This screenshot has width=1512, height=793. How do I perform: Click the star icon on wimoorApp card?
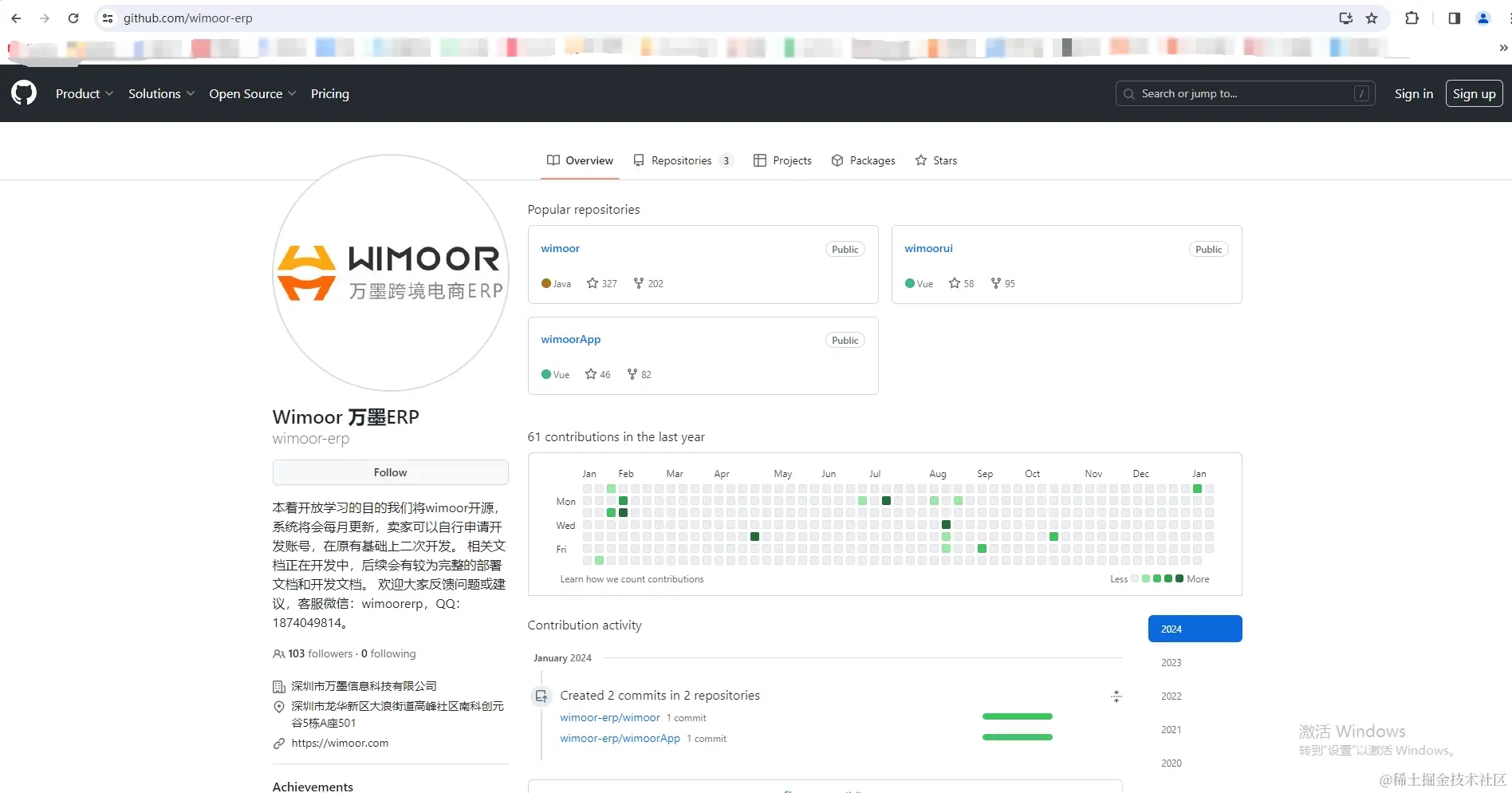coord(591,374)
